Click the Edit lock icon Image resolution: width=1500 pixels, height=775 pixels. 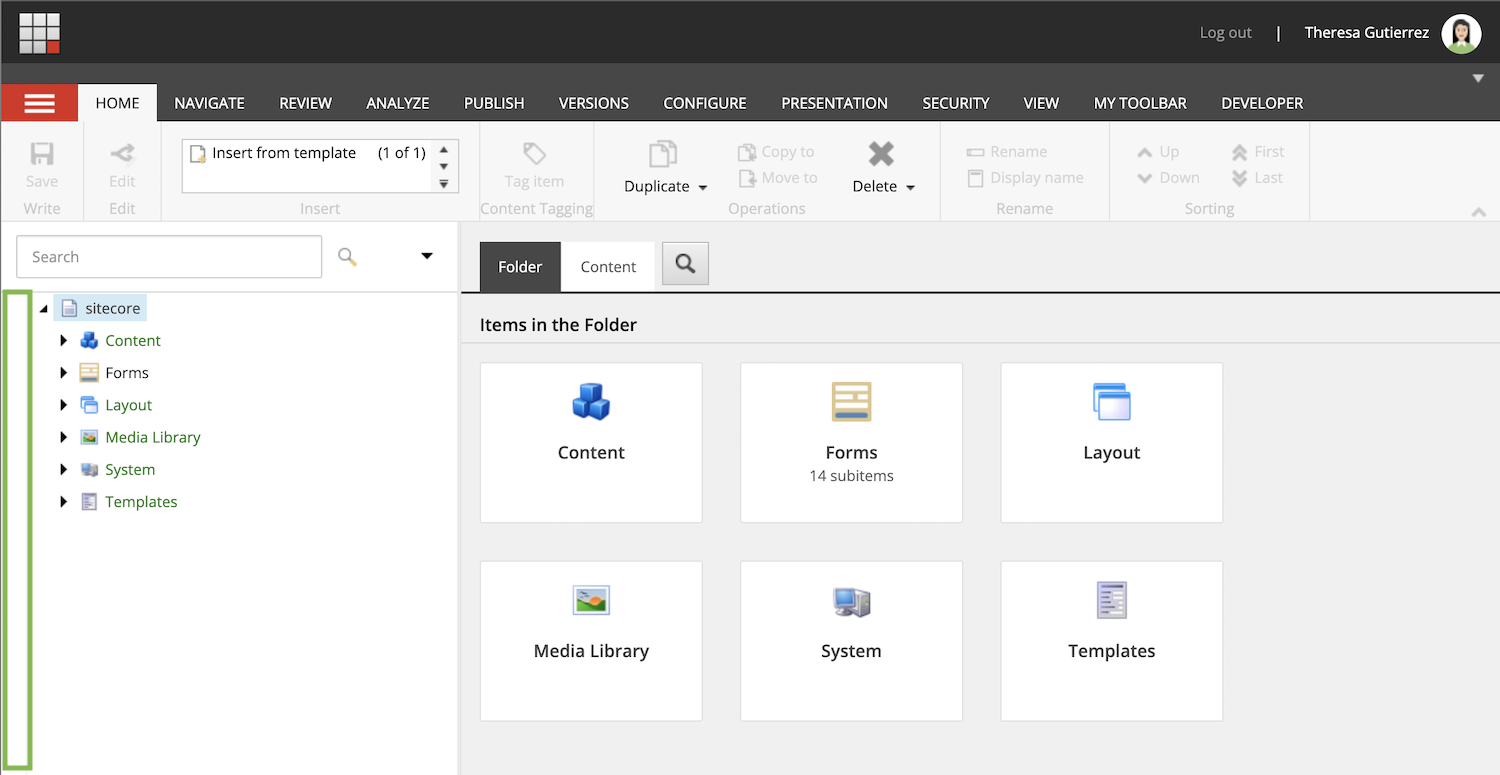tap(122, 153)
